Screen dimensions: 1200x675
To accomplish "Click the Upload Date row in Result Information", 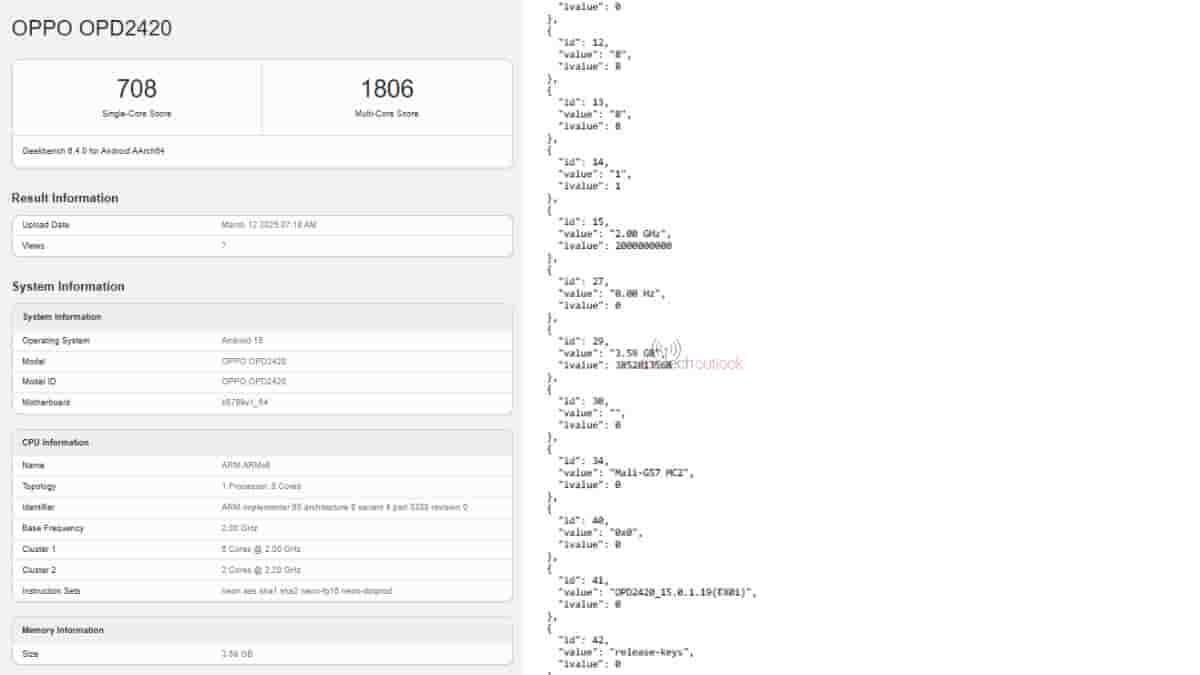I will (262, 225).
